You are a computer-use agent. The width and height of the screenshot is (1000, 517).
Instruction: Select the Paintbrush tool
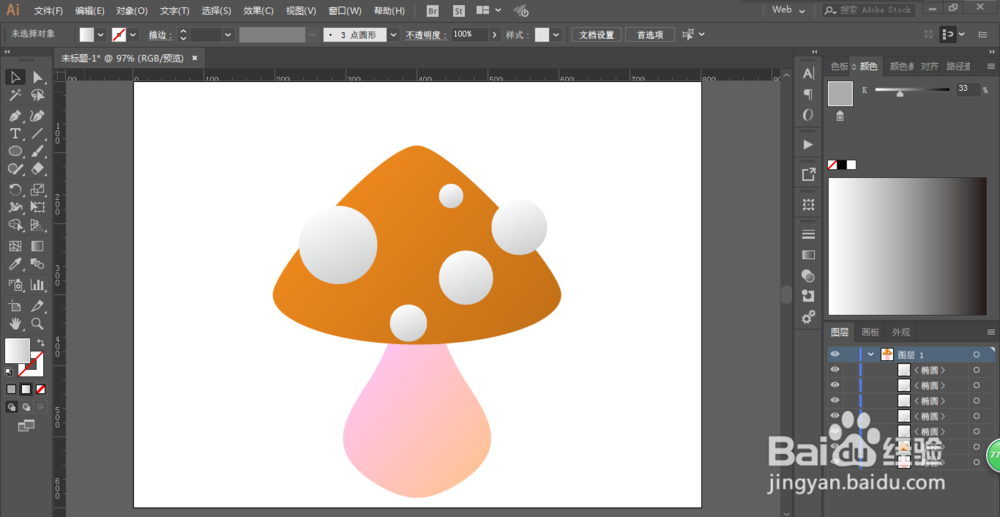(x=38, y=151)
